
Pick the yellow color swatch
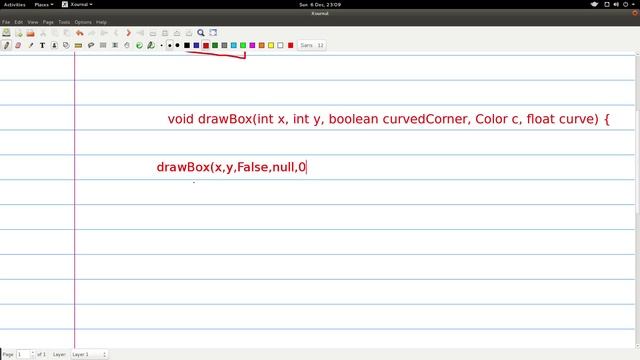coord(271,45)
